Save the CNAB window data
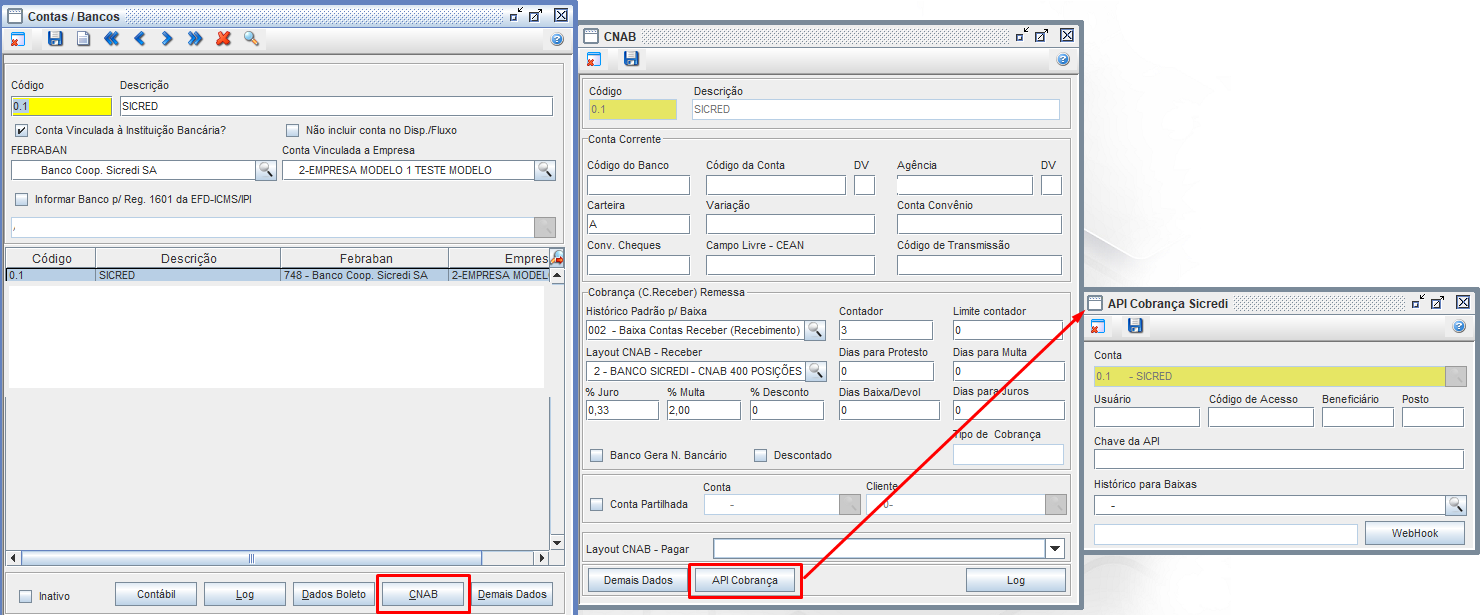 [x=631, y=59]
